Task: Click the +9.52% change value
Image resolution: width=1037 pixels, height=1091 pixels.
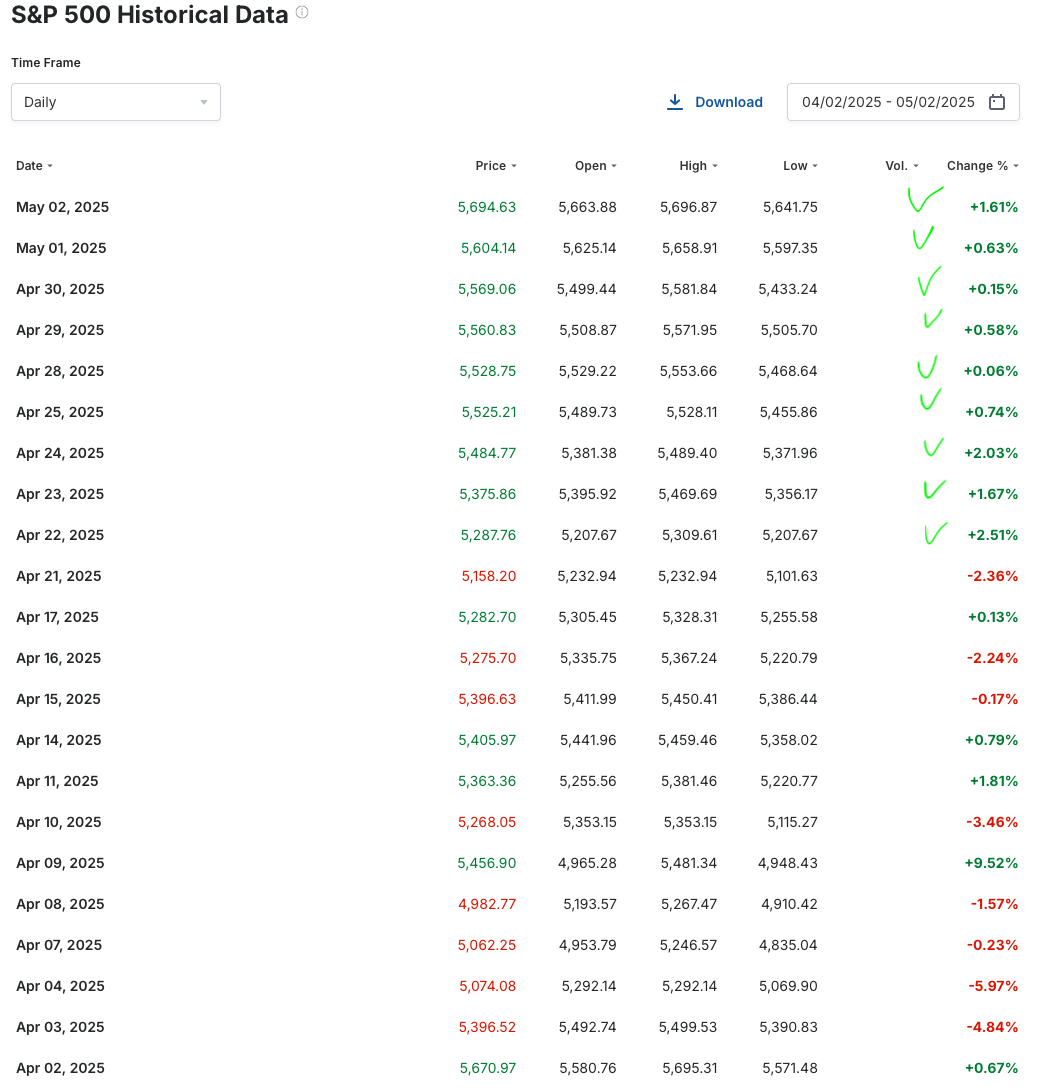Action: point(991,863)
